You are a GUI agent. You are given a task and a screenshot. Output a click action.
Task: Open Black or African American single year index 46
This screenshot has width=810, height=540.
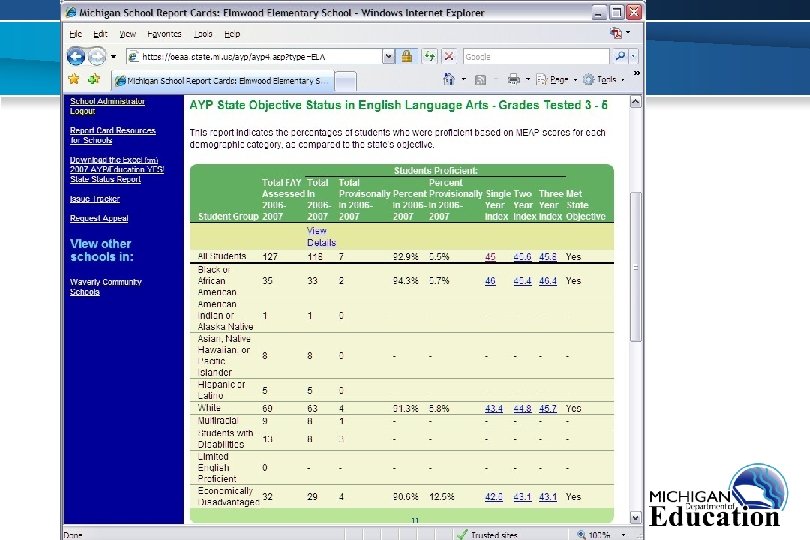490,281
